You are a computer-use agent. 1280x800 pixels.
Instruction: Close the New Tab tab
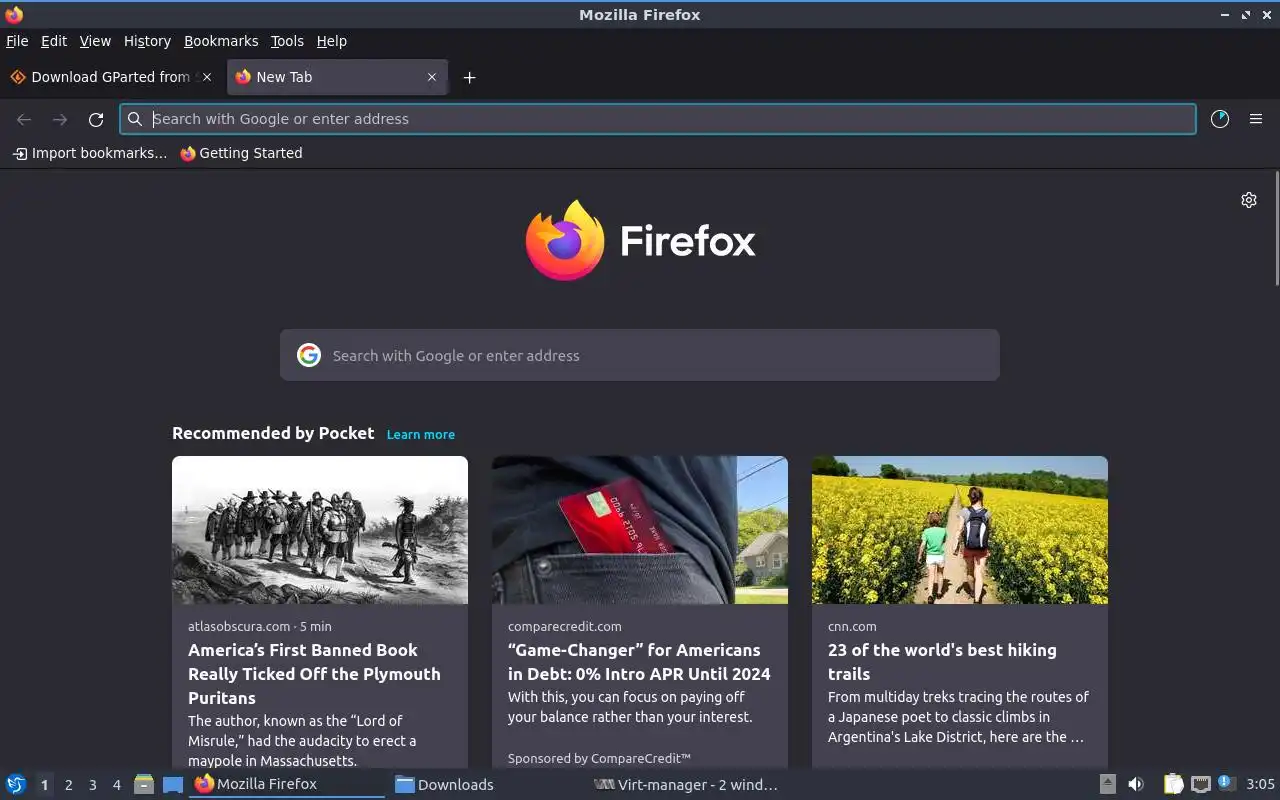(x=432, y=77)
